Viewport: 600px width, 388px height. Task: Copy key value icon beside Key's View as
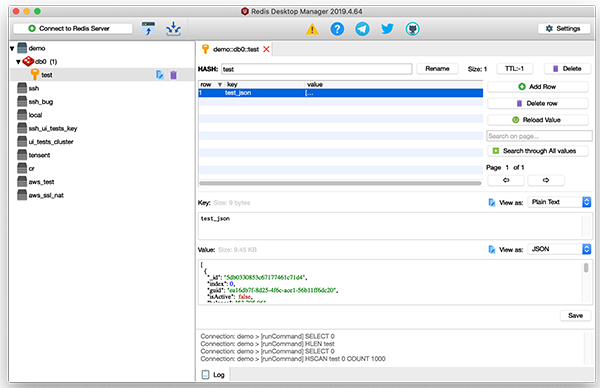pyautogui.click(x=492, y=202)
